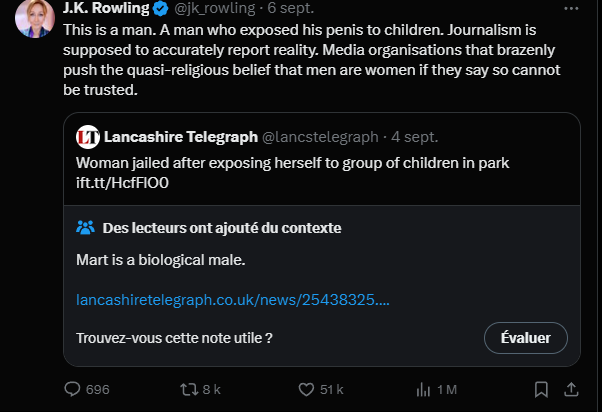Click "Des lecteurs ont ajouté du contexte" heading
Viewport: 602px width, 412px height.
(x=222, y=228)
